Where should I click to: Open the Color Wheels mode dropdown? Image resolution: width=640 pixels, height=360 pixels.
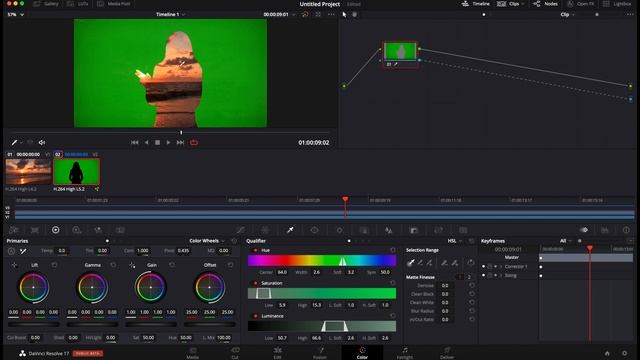pyautogui.click(x=207, y=241)
